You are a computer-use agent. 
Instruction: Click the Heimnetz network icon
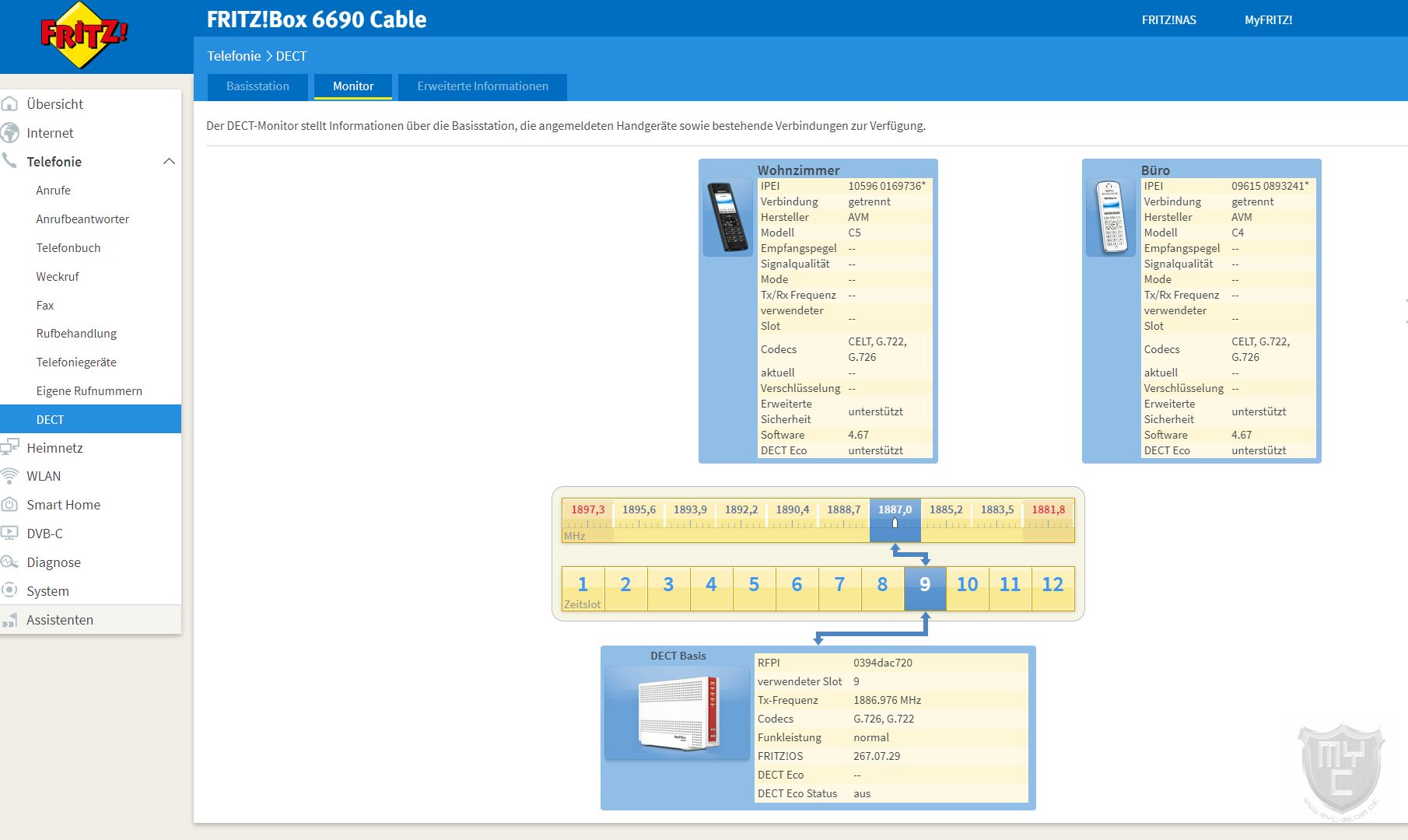(x=10, y=447)
